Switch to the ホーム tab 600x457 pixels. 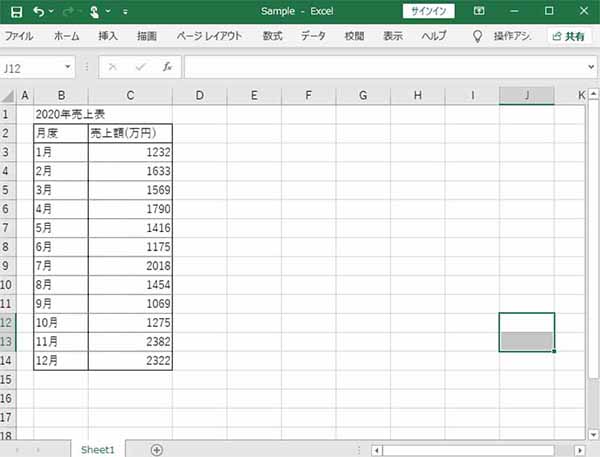67,36
